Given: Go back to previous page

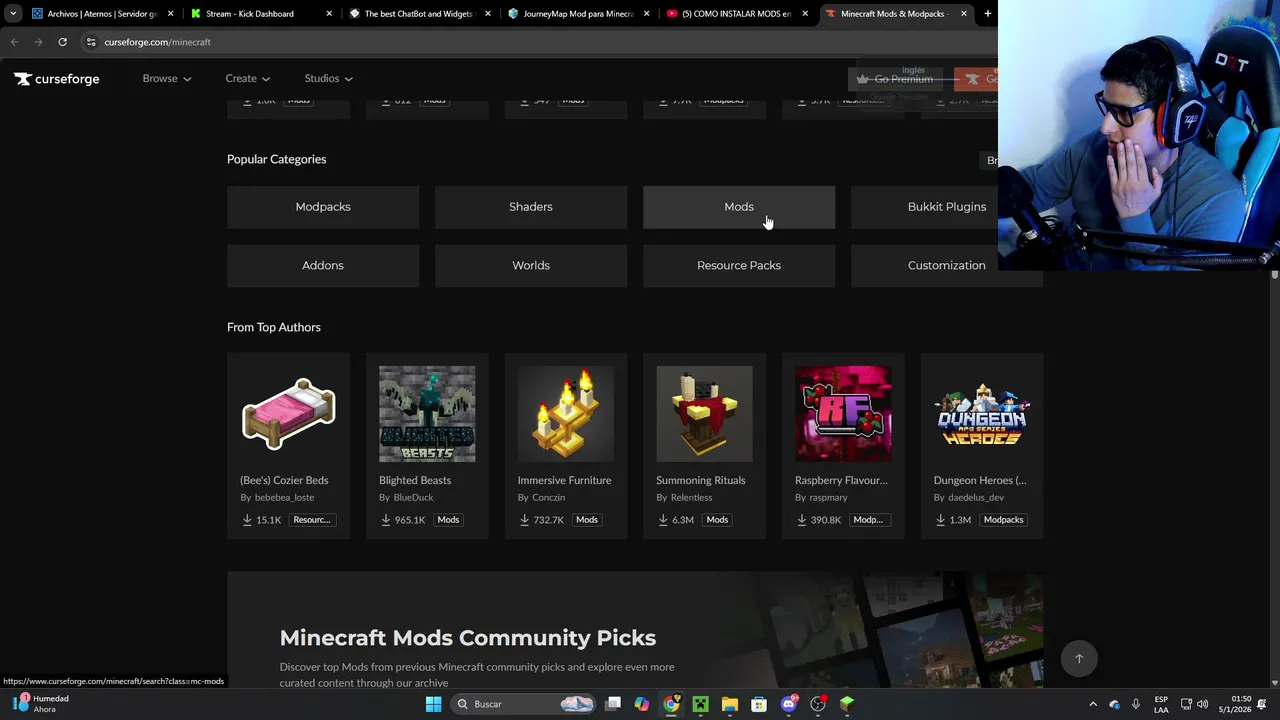Looking at the screenshot, I should 14,42.
